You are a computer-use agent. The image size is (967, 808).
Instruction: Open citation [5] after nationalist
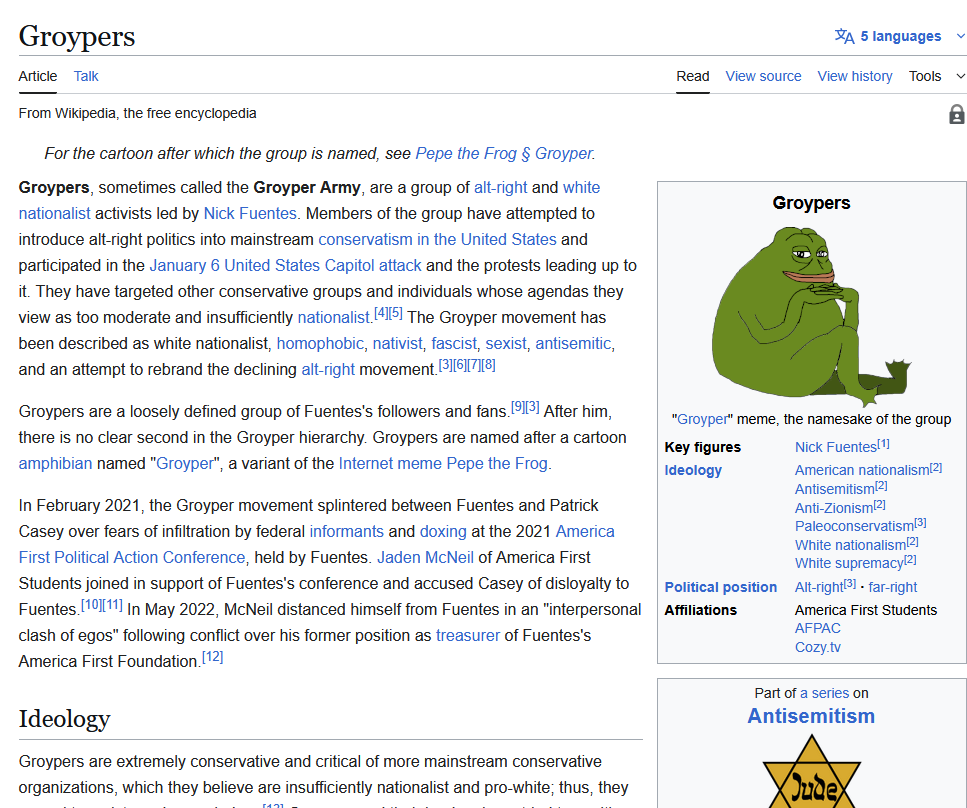tap(395, 313)
